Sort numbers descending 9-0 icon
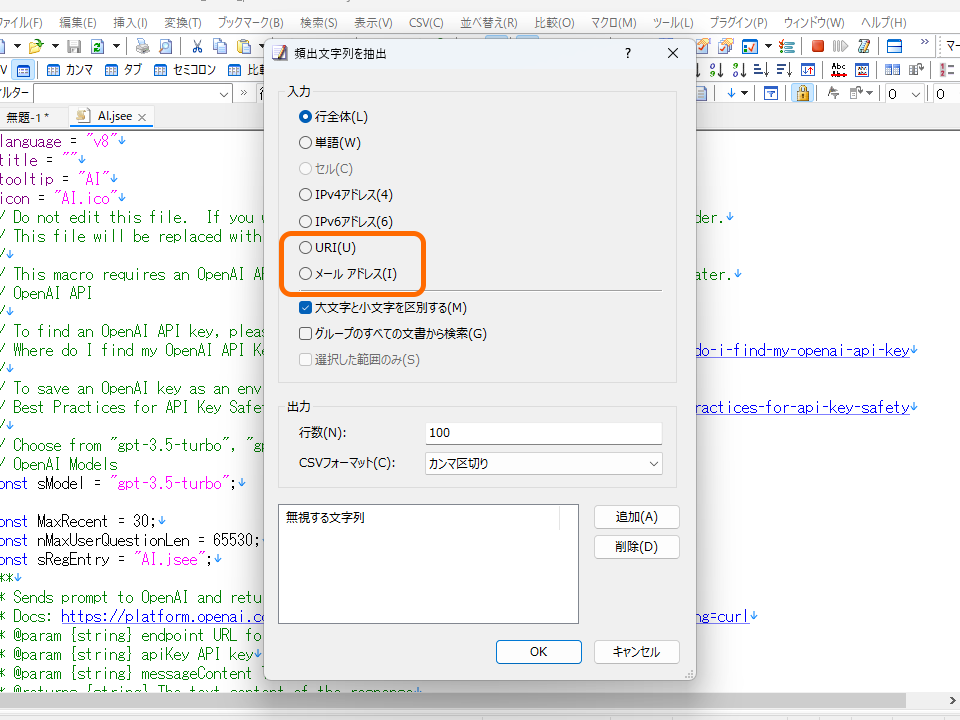The image size is (960, 720). click(739, 70)
